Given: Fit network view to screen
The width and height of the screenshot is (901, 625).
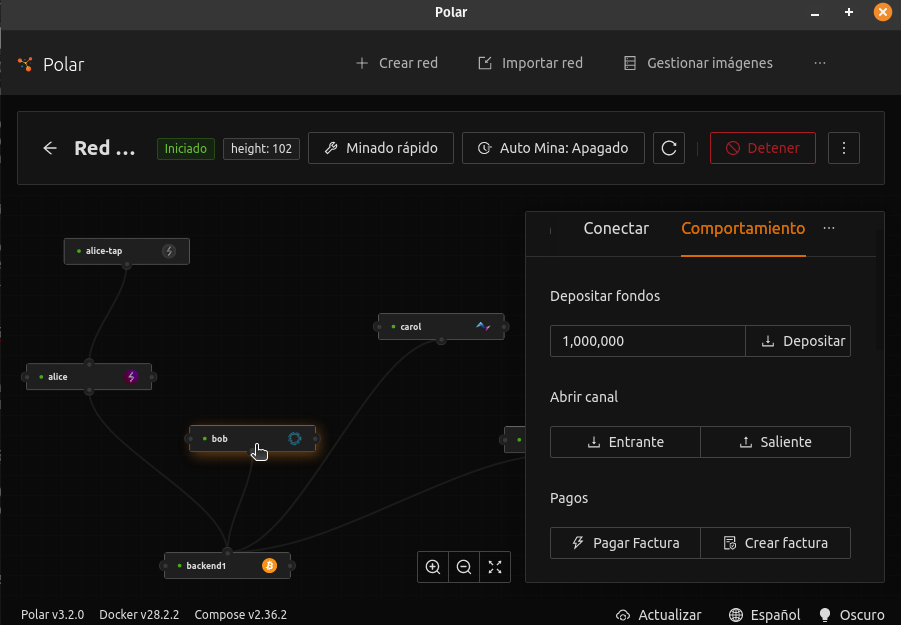Looking at the screenshot, I should pos(495,567).
